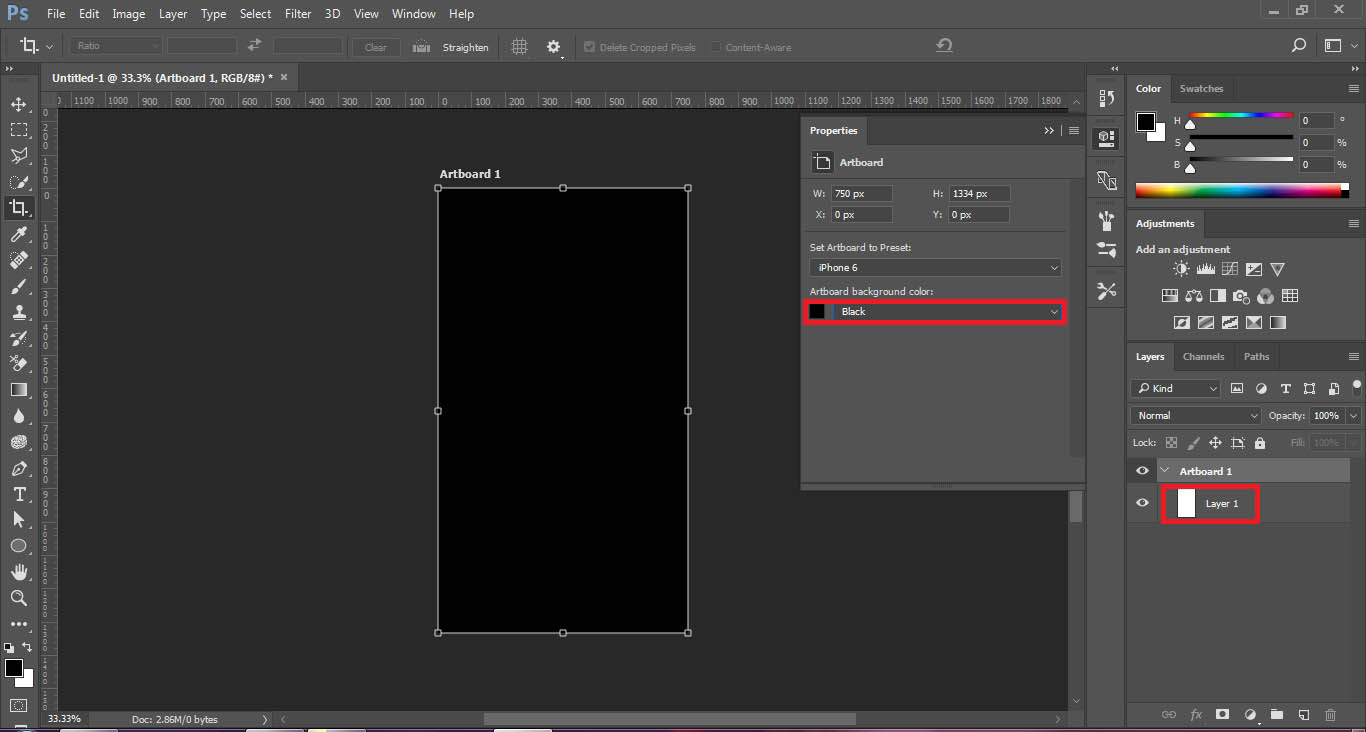Select the Hand tool
Viewport: 1366px width, 732px height.
pyautogui.click(x=18, y=572)
